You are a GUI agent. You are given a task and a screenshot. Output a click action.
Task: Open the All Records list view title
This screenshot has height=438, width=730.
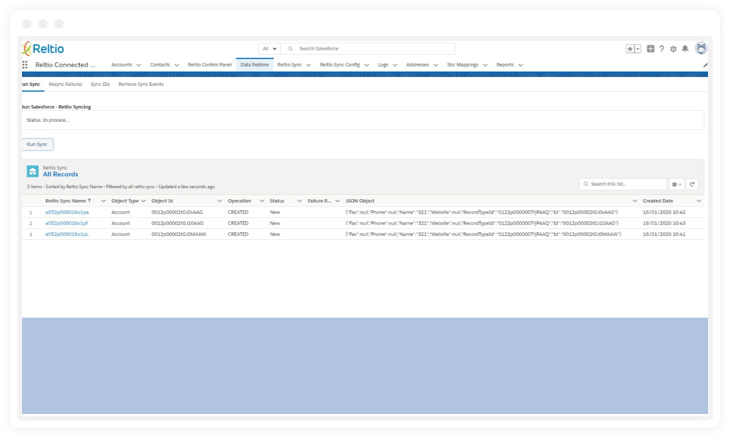[61, 174]
